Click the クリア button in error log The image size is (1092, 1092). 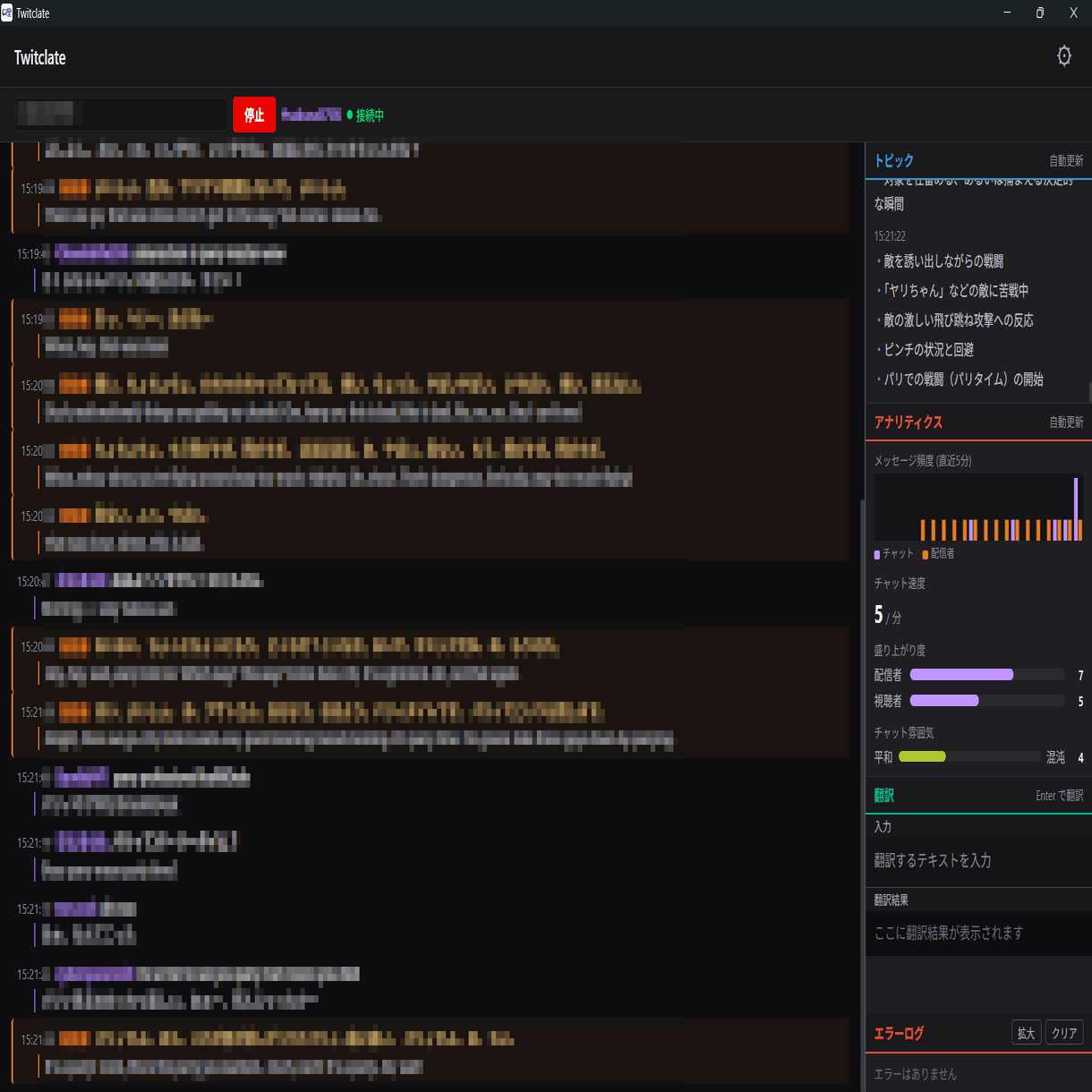(1064, 1033)
